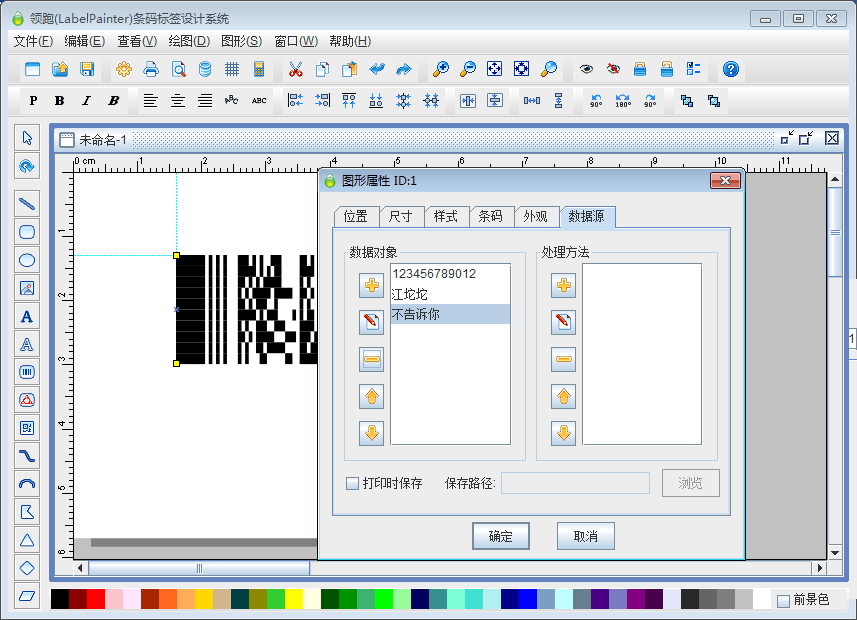857x620 pixels.
Task: Select the parallelogram shape tool
Action: coord(27,596)
